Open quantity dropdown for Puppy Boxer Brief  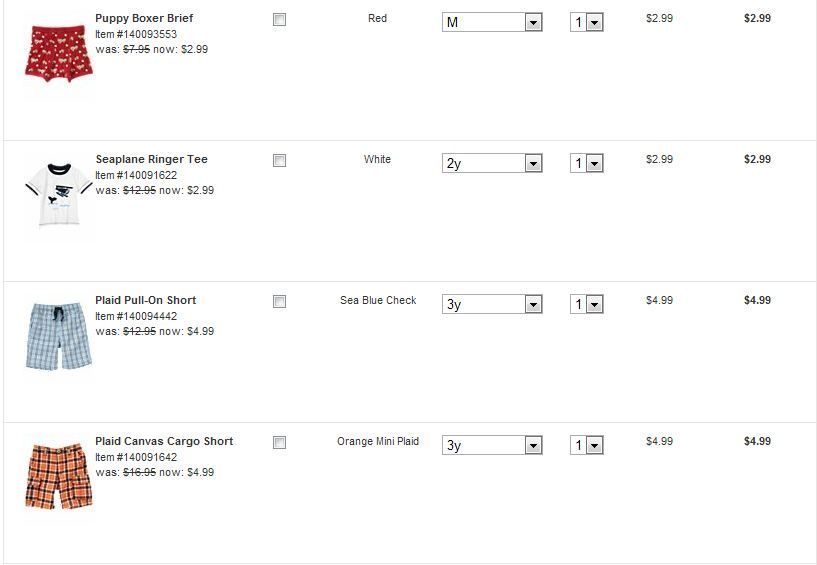(x=587, y=22)
